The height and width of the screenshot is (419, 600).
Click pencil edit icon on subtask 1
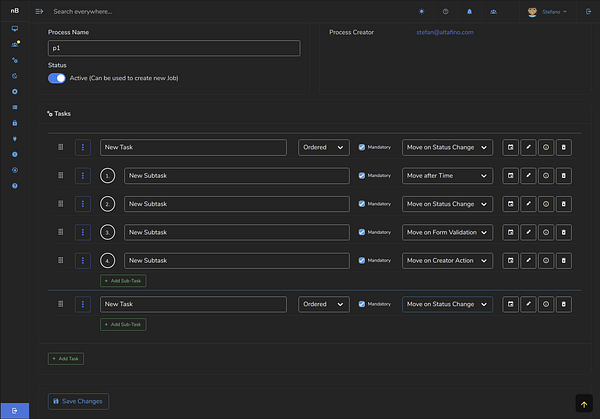tap(528, 176)
